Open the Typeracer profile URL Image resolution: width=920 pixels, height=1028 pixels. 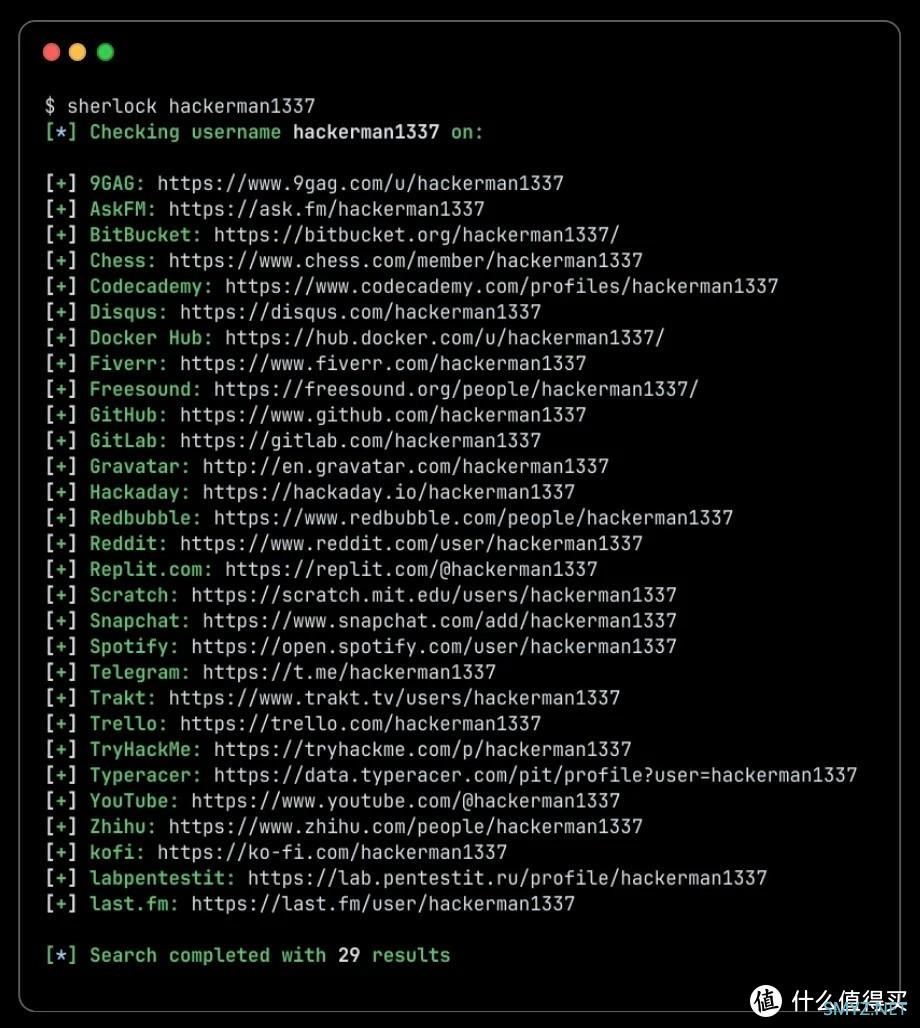(x=535, y=774)
